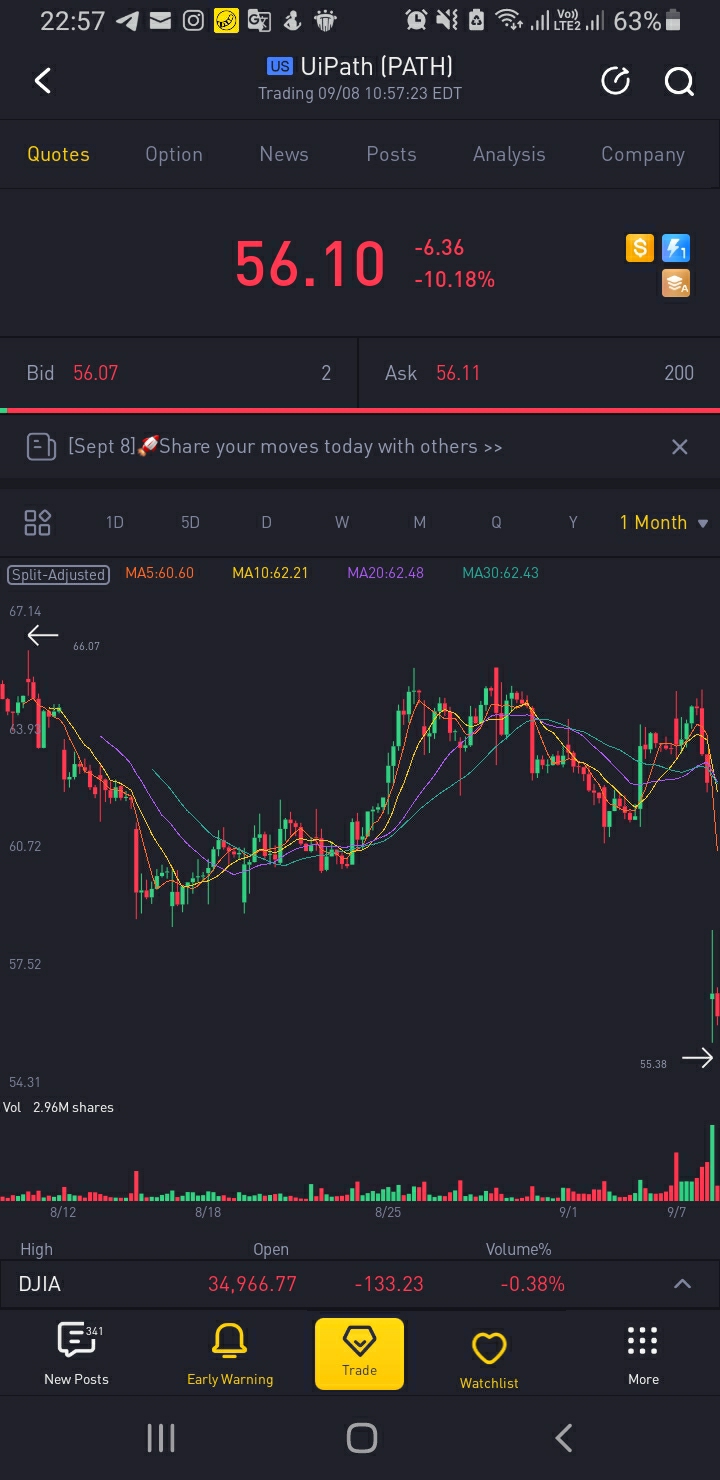The width and height of the screenshot is (720, 1480).
Task: Expand the DJIA index bar chevron
Action: [x=682, y=1284]
